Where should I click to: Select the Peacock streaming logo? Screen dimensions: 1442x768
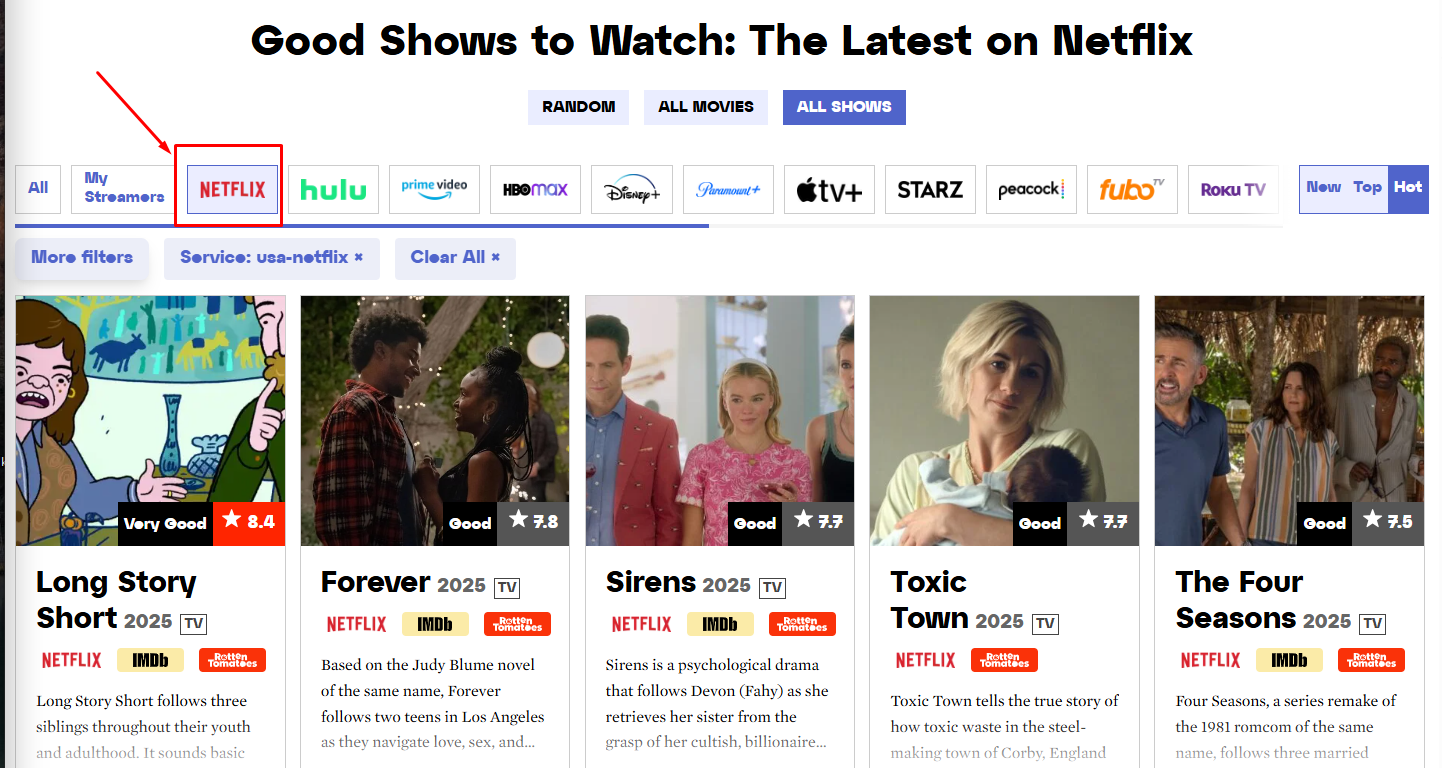(x=1031, y=190)
